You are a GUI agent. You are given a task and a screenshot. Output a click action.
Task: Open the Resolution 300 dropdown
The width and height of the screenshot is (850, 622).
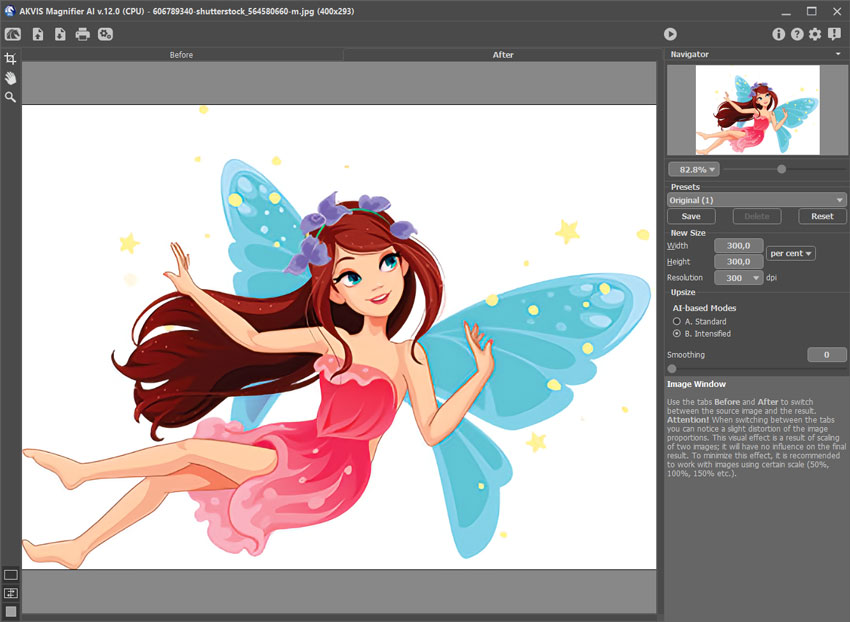click(738, 278)
